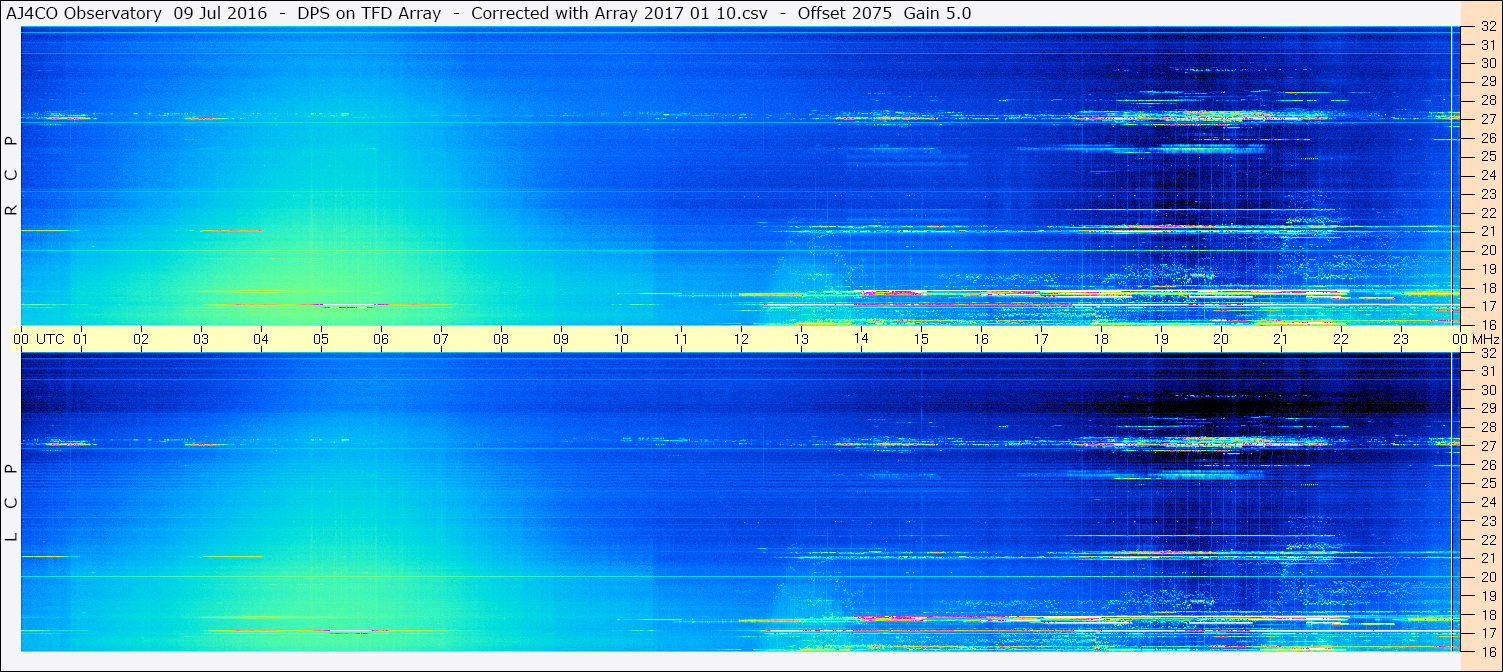Click the 21 UTC hour marker
The image size is (1503, 672).
coord(1281,339)
